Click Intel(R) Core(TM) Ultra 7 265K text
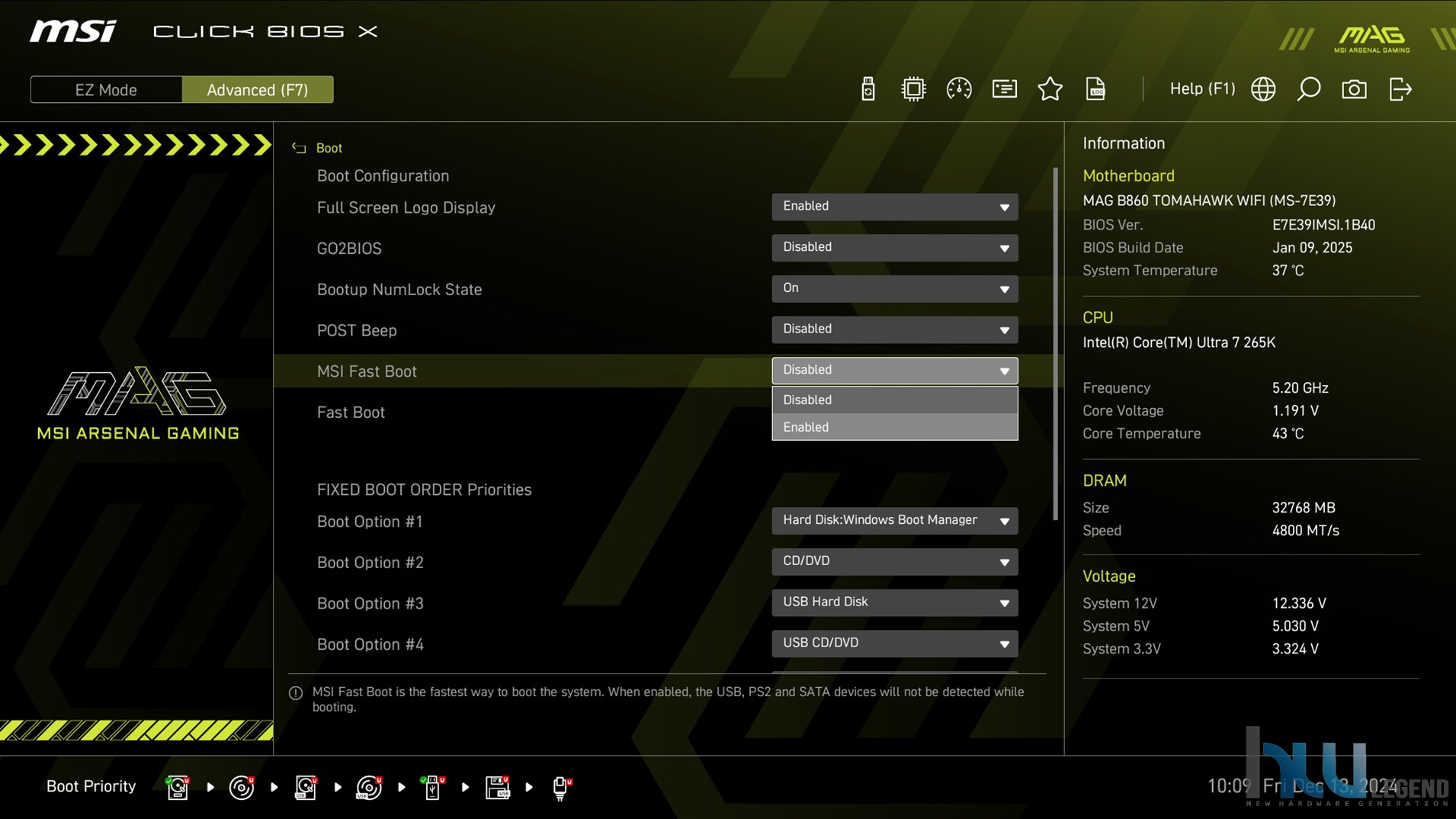 tap(1179, 342)
